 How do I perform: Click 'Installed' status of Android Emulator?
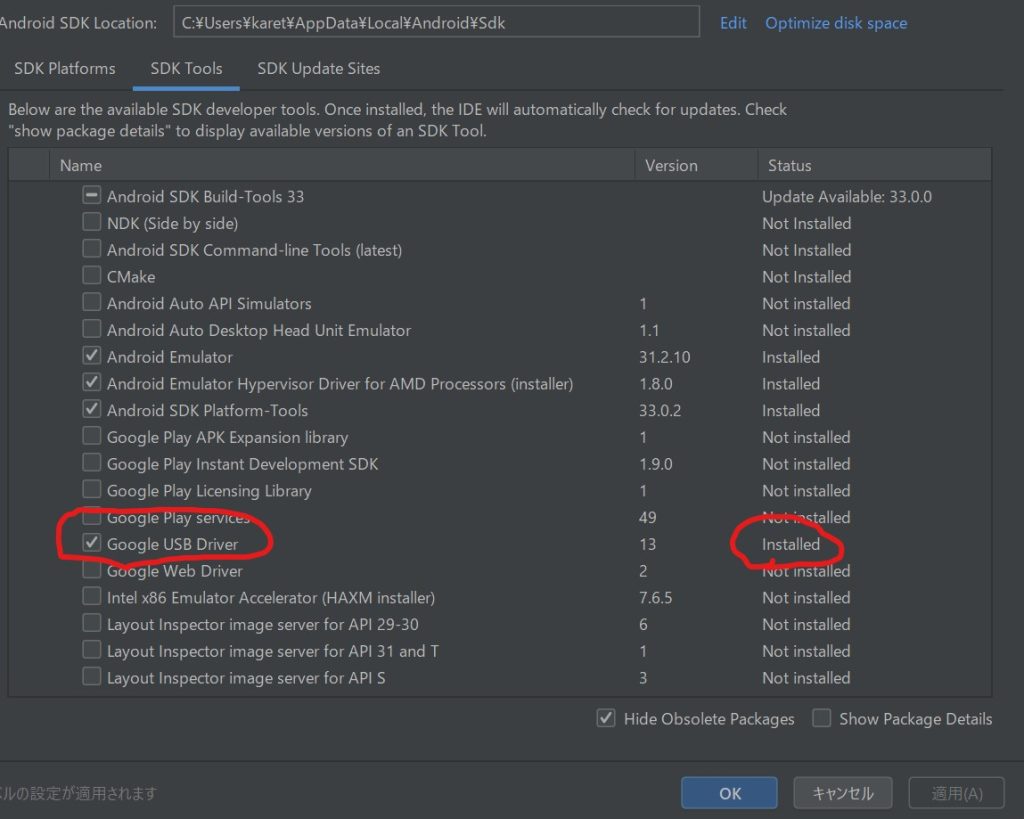[x=791, y=357]
